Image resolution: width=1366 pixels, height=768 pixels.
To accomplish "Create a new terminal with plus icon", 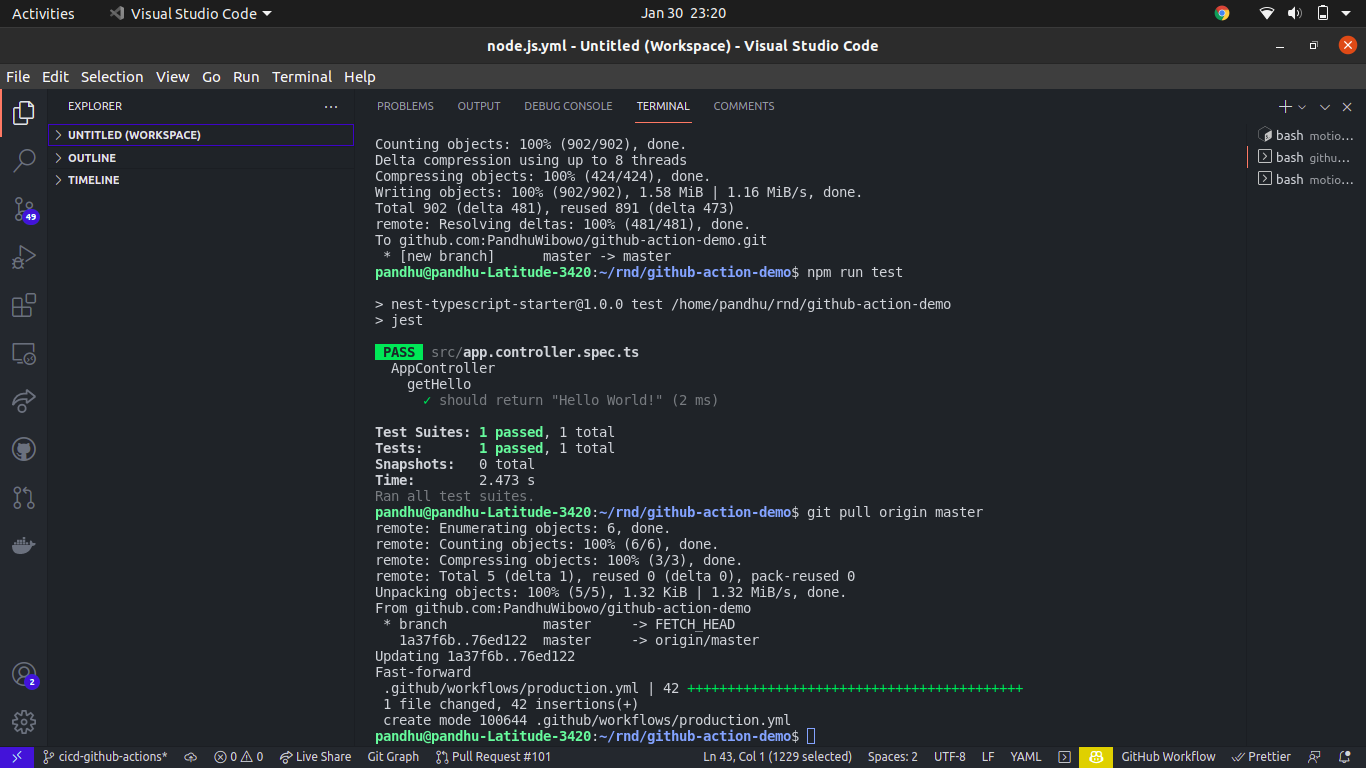I will (1285, 107).
